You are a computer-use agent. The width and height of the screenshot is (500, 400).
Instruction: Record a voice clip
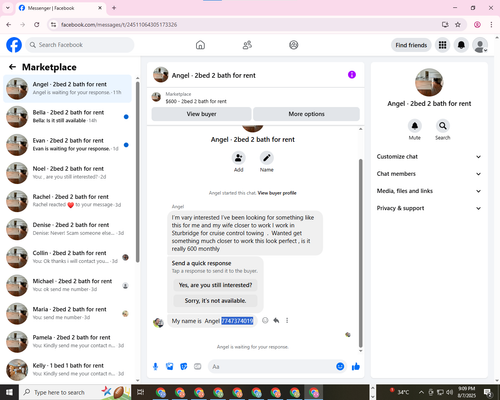tap(155, 367)
